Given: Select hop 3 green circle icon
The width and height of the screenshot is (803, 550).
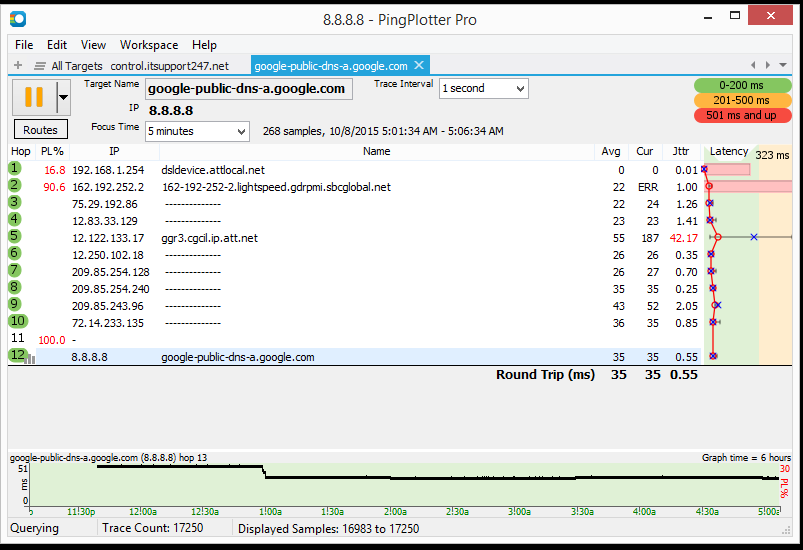Looking at the screenshot, I should click(15, 202).
